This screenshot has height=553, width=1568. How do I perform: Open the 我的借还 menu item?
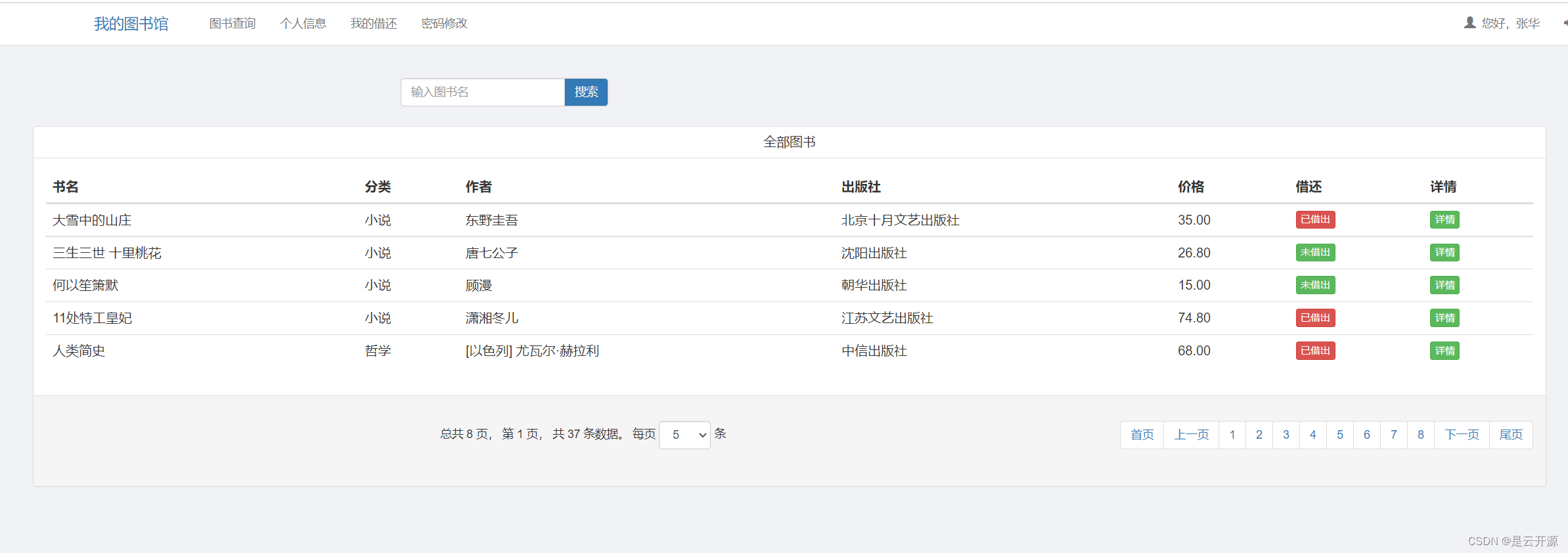[x=374, y=24]
